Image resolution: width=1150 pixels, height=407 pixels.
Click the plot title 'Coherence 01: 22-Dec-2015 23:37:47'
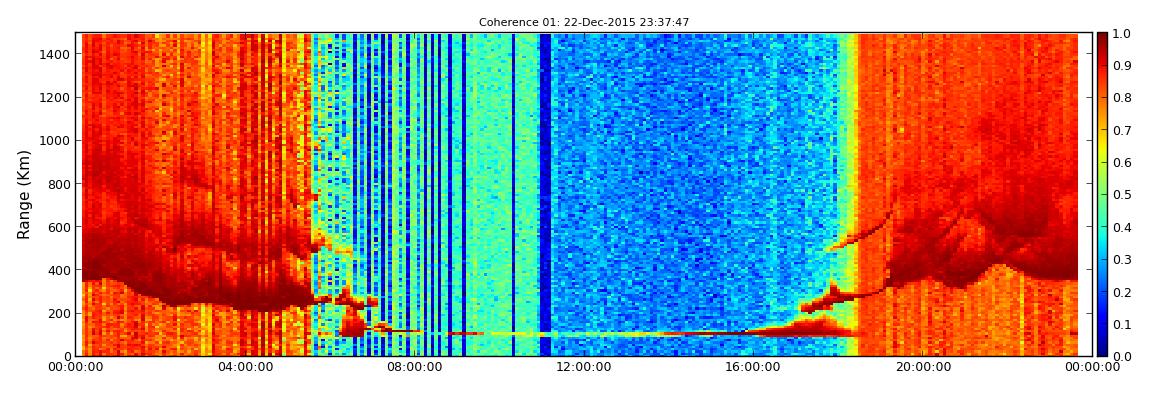(x=584, y=23)
